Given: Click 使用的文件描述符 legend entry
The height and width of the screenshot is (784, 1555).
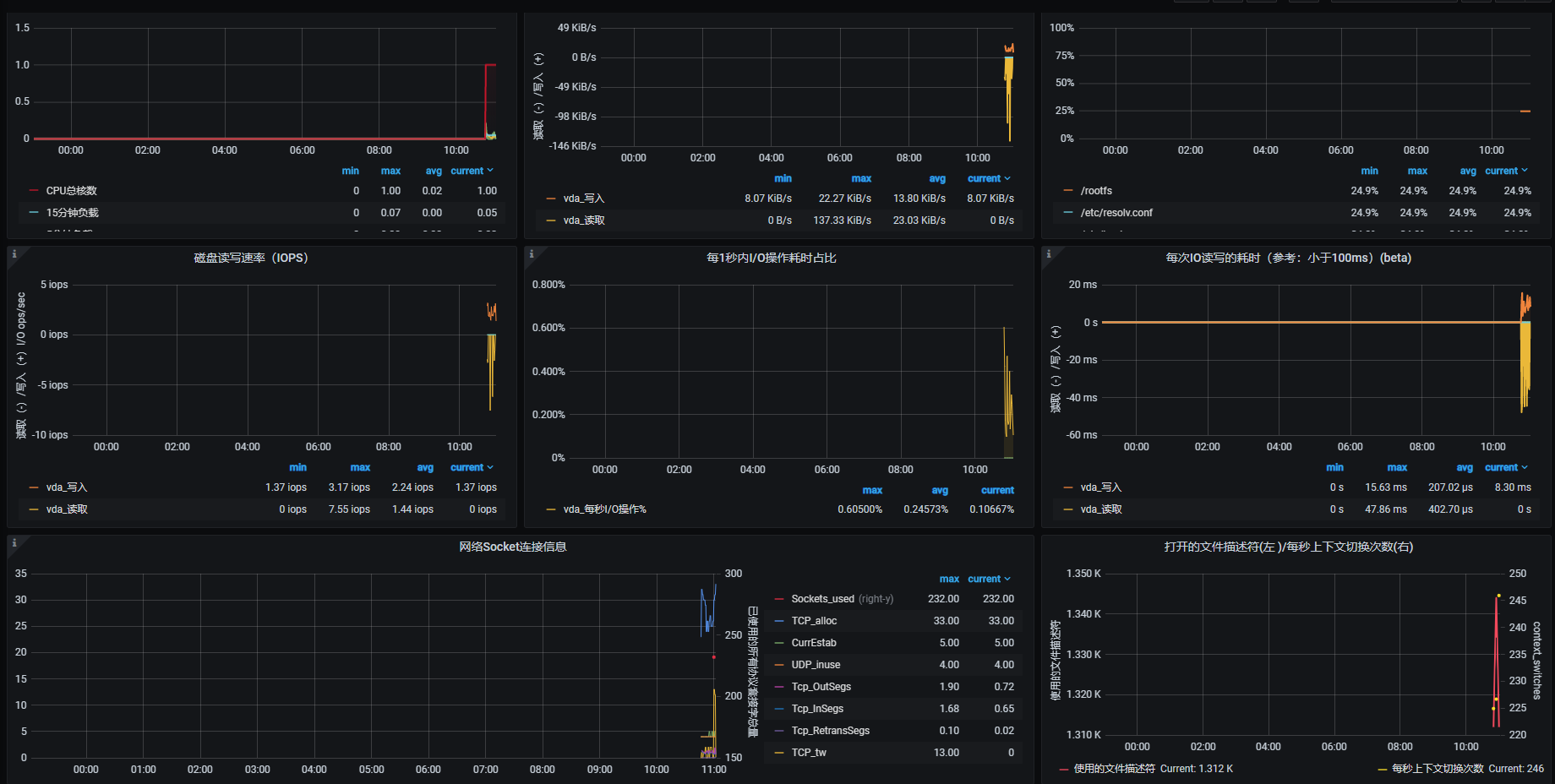Looking at the screenshot, I should point(1116,769).
